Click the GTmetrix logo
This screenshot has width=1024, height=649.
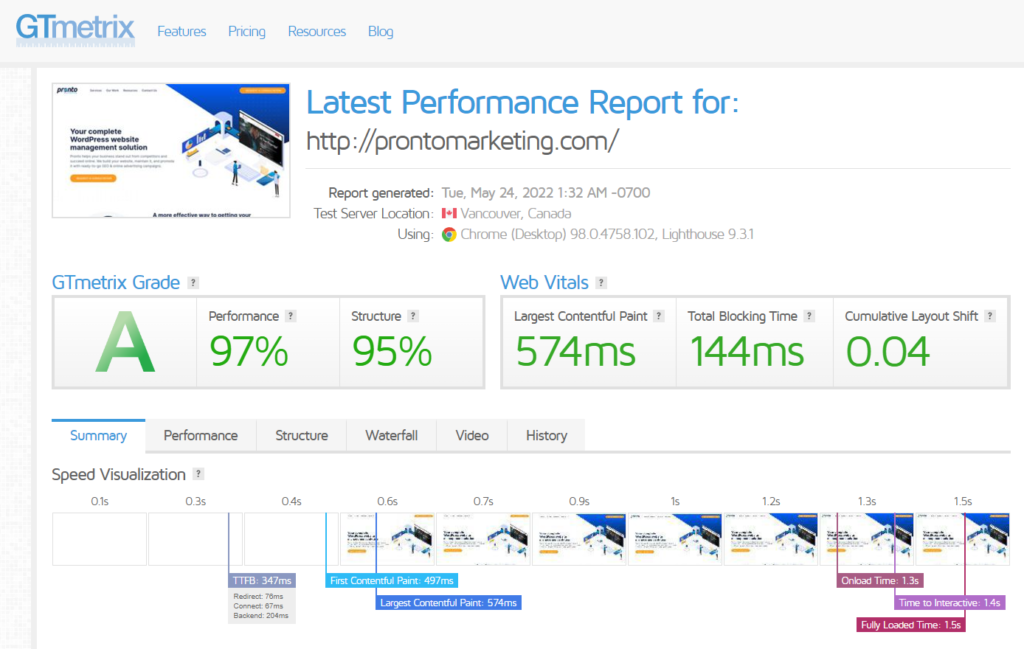point(75,29)
